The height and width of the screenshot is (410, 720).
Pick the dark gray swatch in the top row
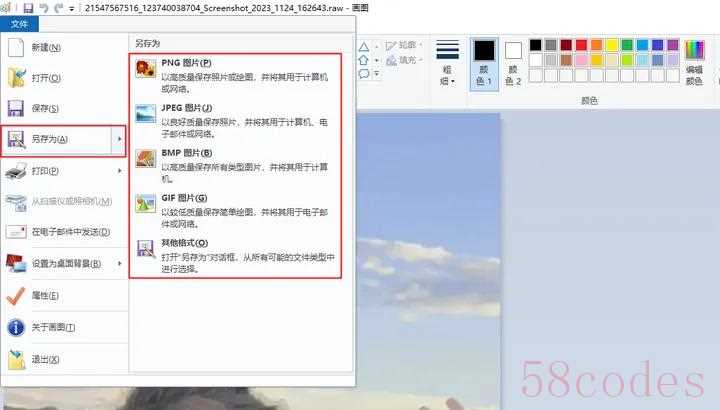tap(551, 45)
